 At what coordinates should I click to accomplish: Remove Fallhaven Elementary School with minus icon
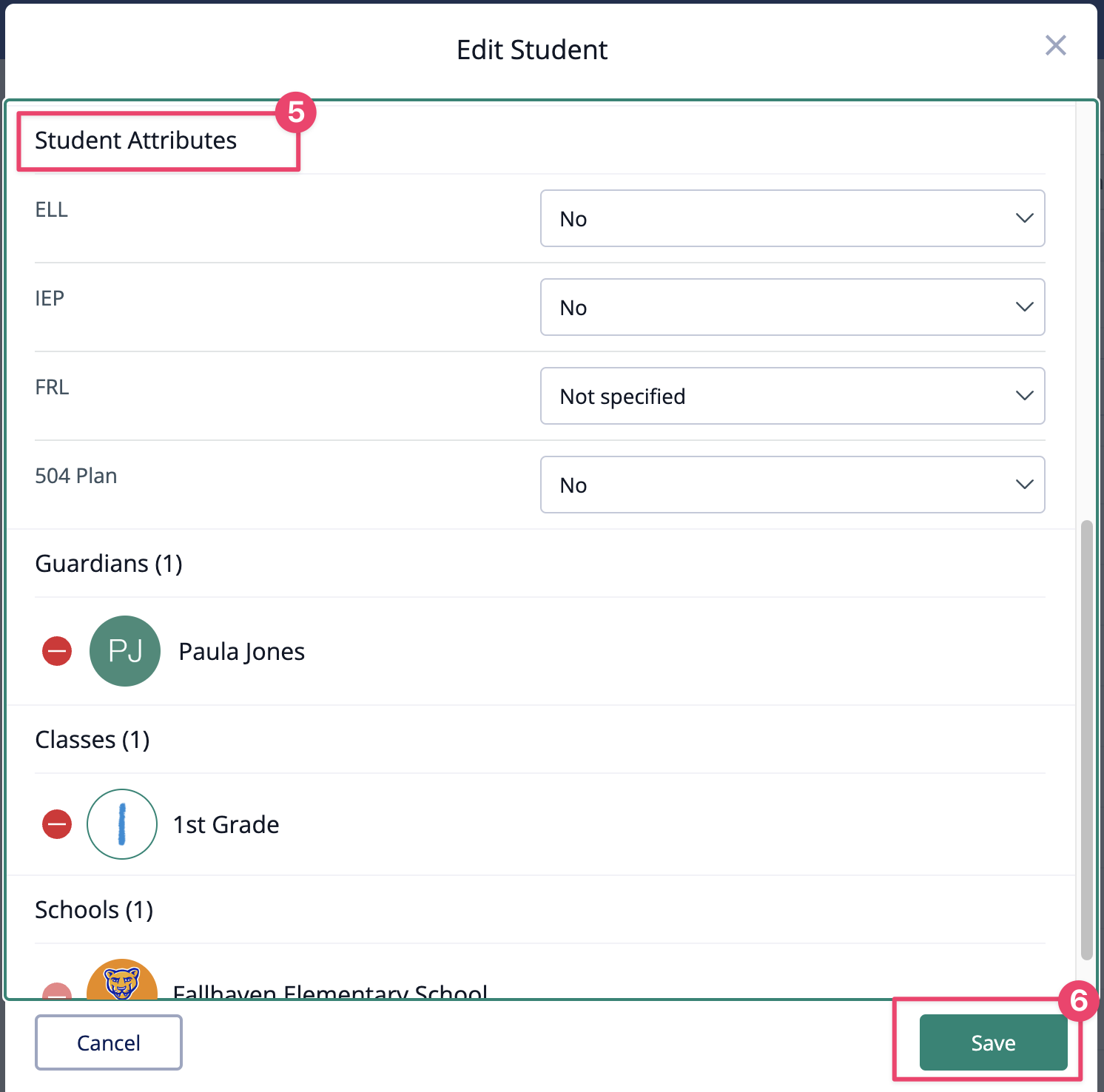point(57,991)
